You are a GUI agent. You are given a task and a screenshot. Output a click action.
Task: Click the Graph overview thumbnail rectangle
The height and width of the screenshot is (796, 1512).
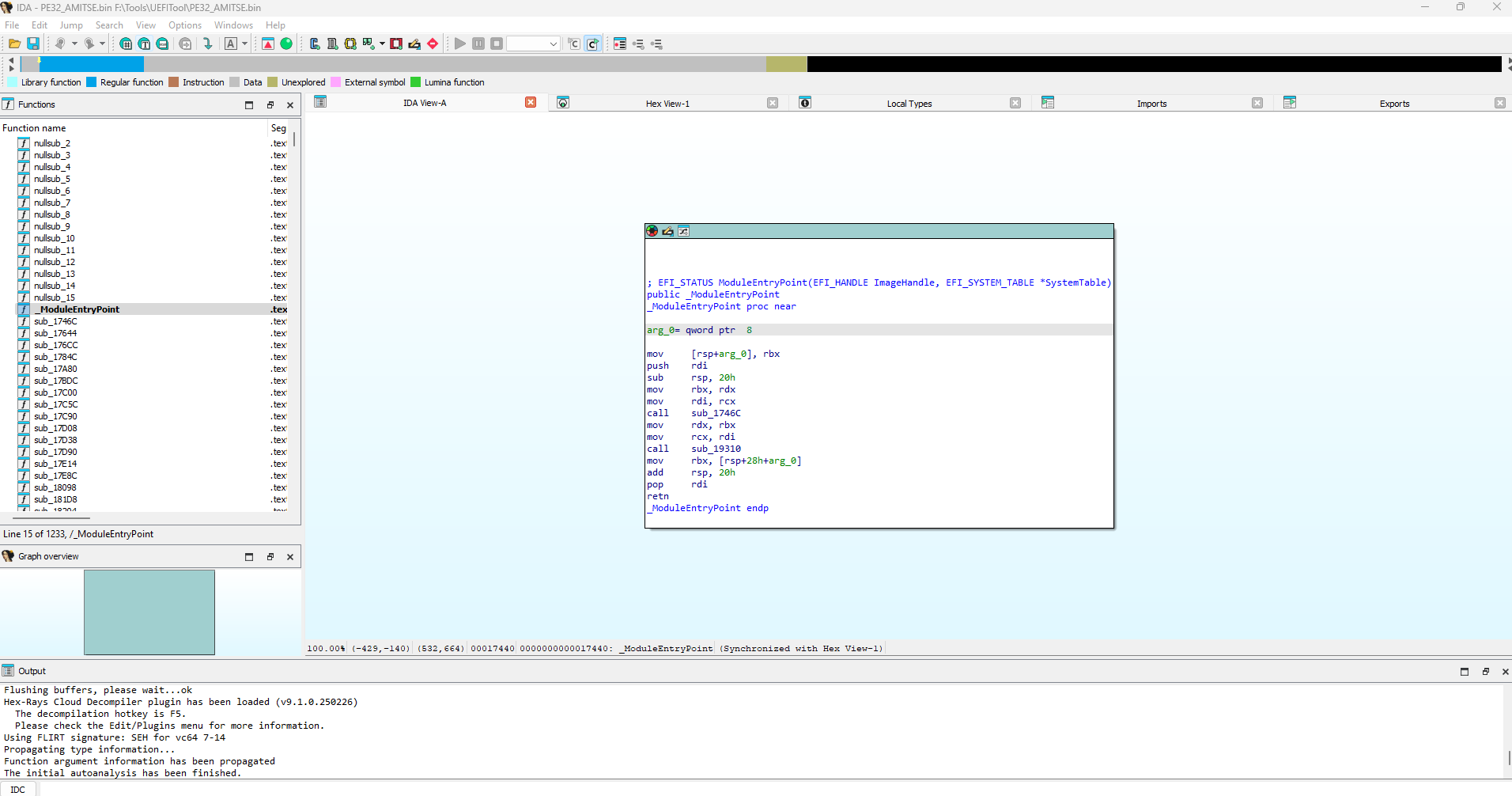click(149, 612)
